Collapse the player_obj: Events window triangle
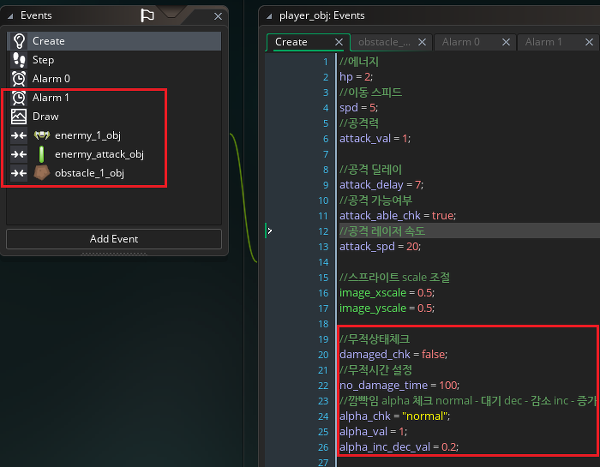This screenshot has width=600, height=467. coord(269,16)
